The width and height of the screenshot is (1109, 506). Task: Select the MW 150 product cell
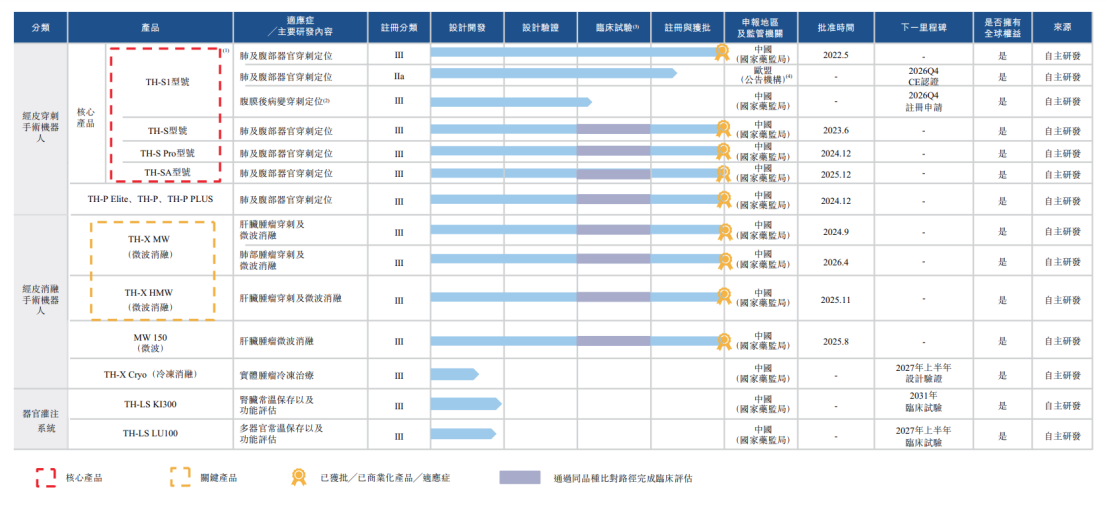click(x=150, y=342)
